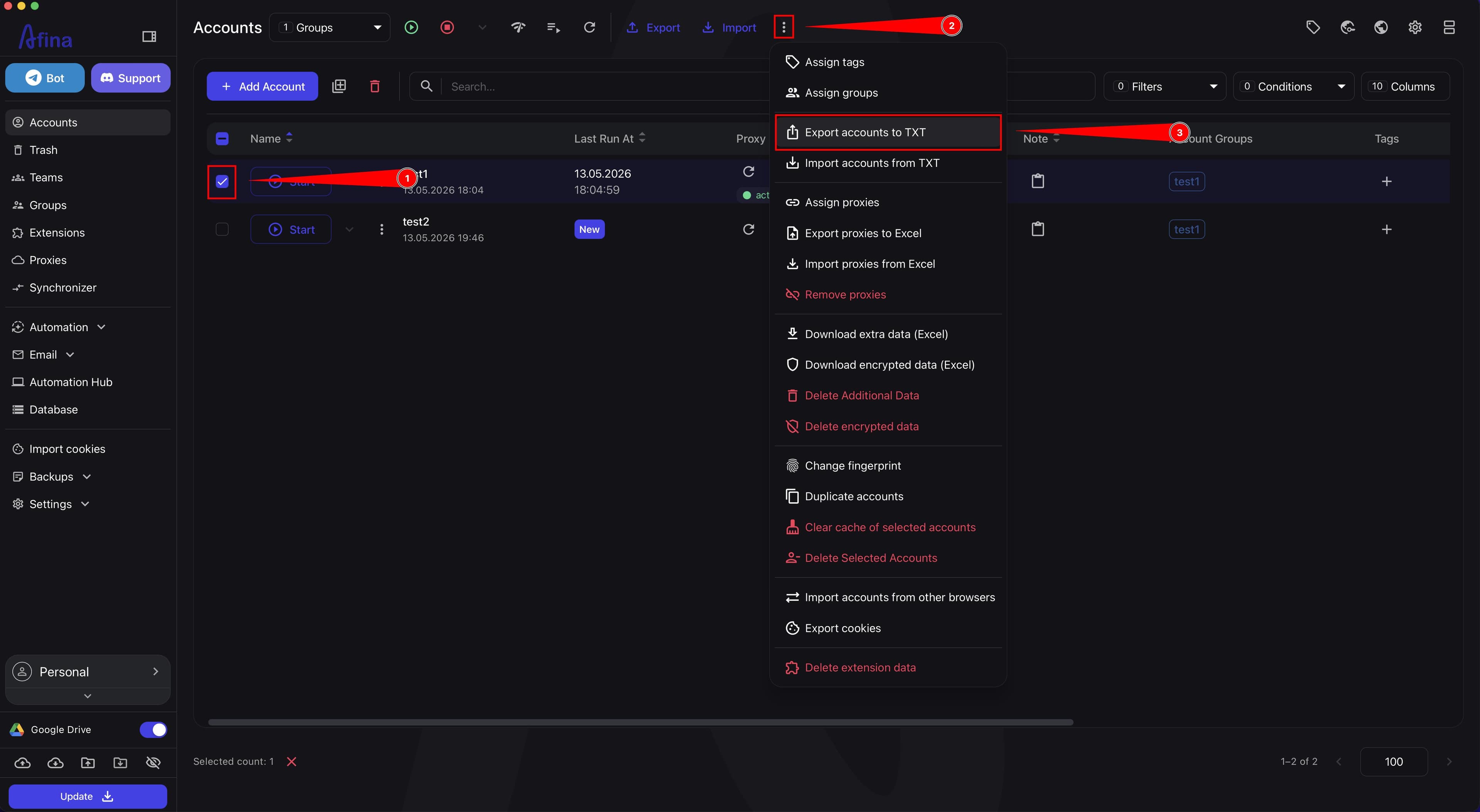
Task: Click the note clipboard icon for test2
Action: point(1038,229)
